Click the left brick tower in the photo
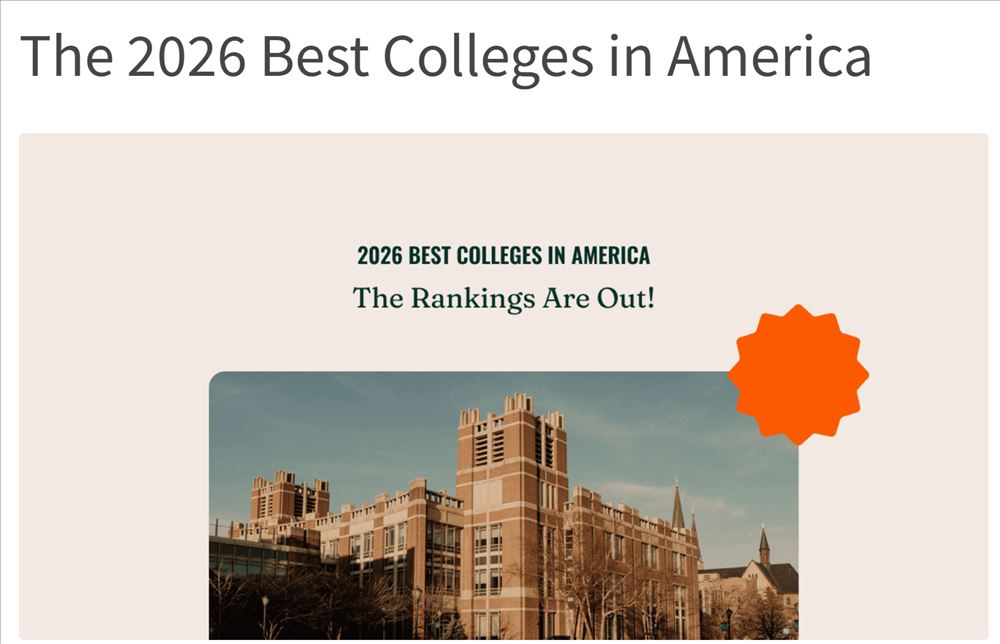 (x=289, y=498)
